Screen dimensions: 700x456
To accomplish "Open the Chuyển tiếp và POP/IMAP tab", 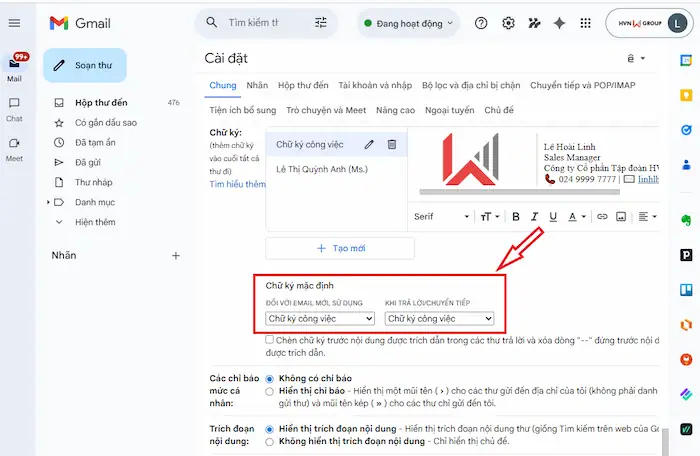I will 582,86.
